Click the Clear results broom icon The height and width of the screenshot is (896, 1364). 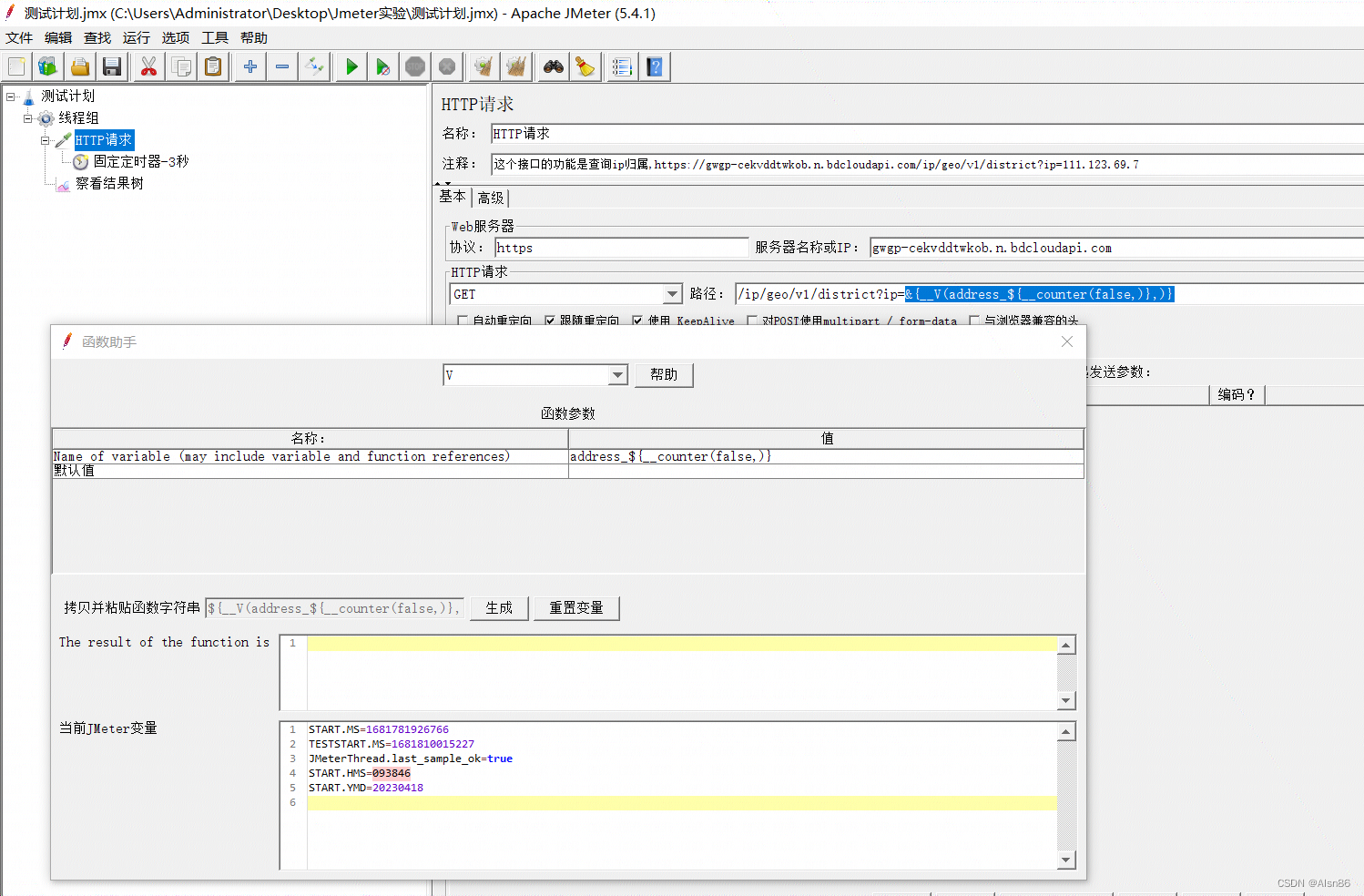pyautogui.click(x=484, y=66)
